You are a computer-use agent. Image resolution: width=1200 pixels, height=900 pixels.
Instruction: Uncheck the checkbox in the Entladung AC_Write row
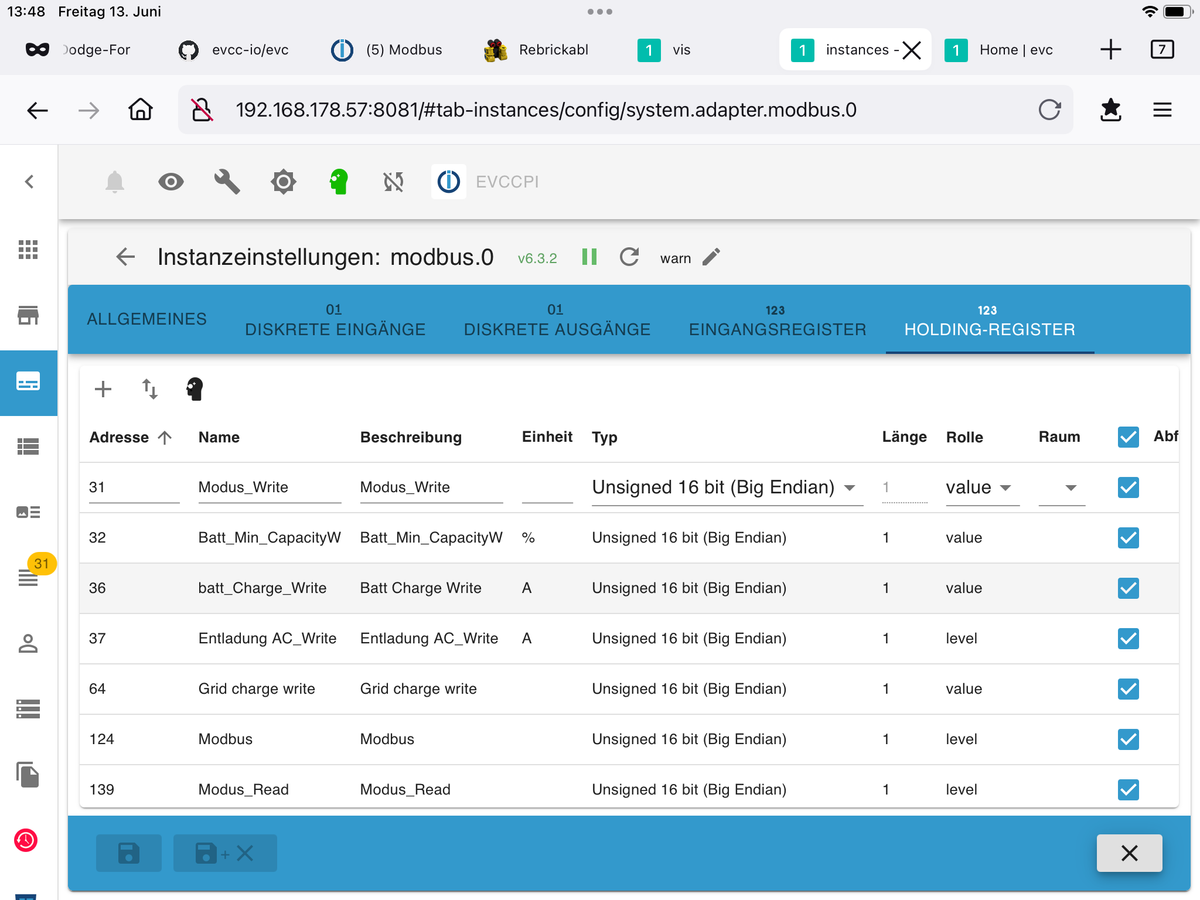coord(1128,638)
